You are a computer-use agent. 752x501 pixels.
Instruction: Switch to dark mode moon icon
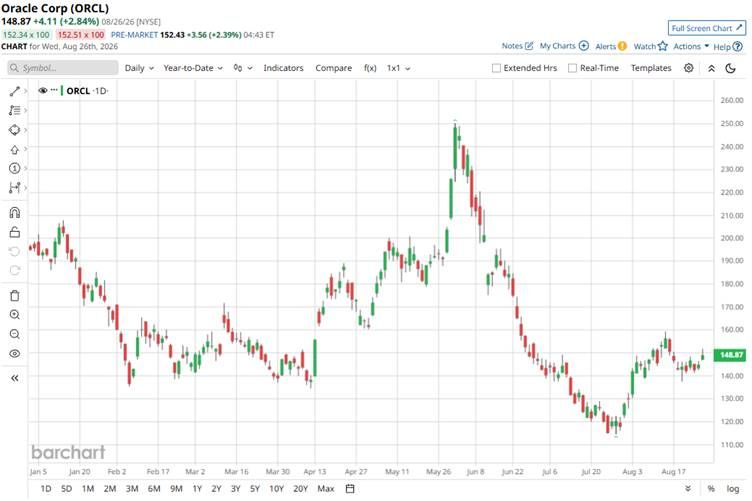click(x=730, y=68)
